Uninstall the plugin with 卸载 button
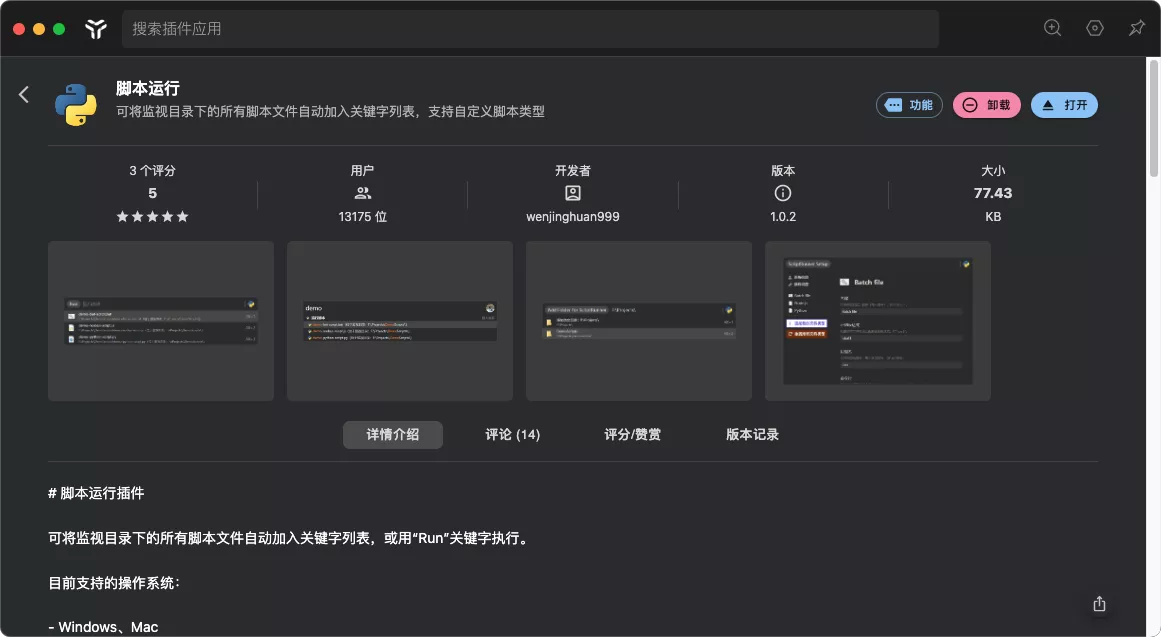 (986, 105)
